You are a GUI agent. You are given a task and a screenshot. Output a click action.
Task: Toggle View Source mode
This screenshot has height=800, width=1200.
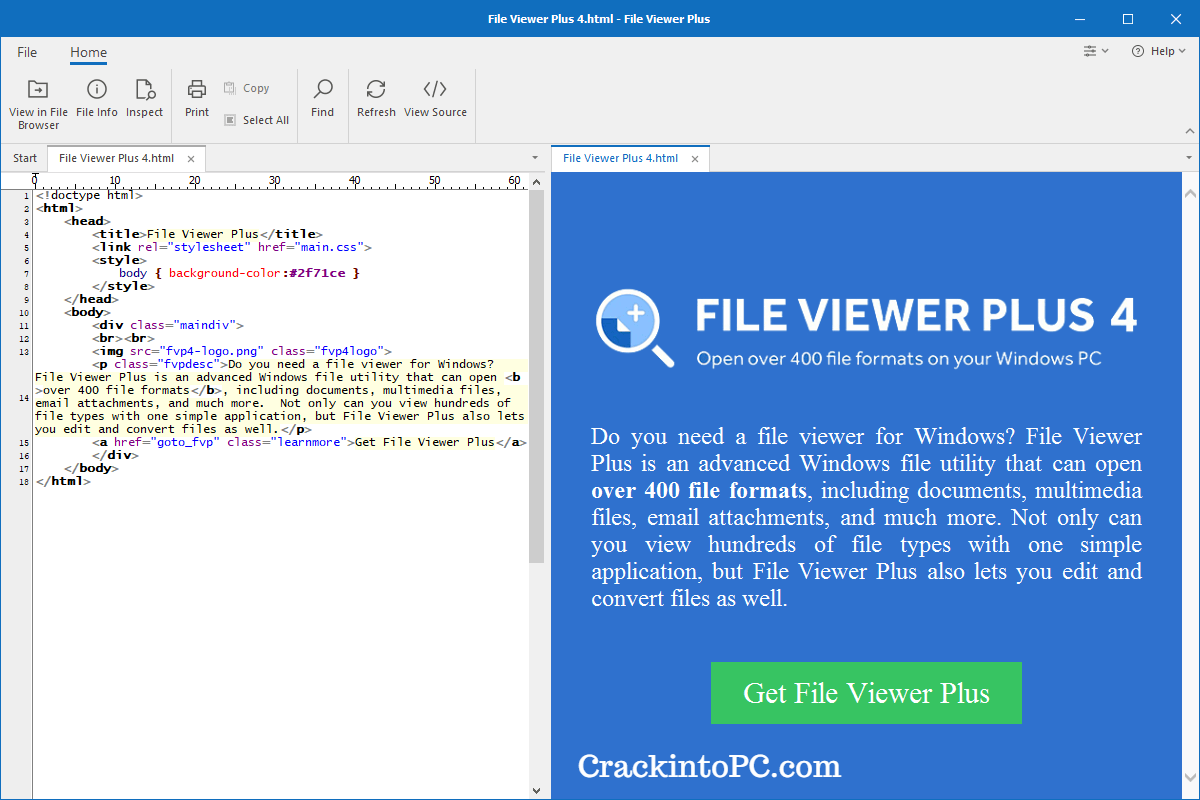pyautogui.click(x=435, y=99)
